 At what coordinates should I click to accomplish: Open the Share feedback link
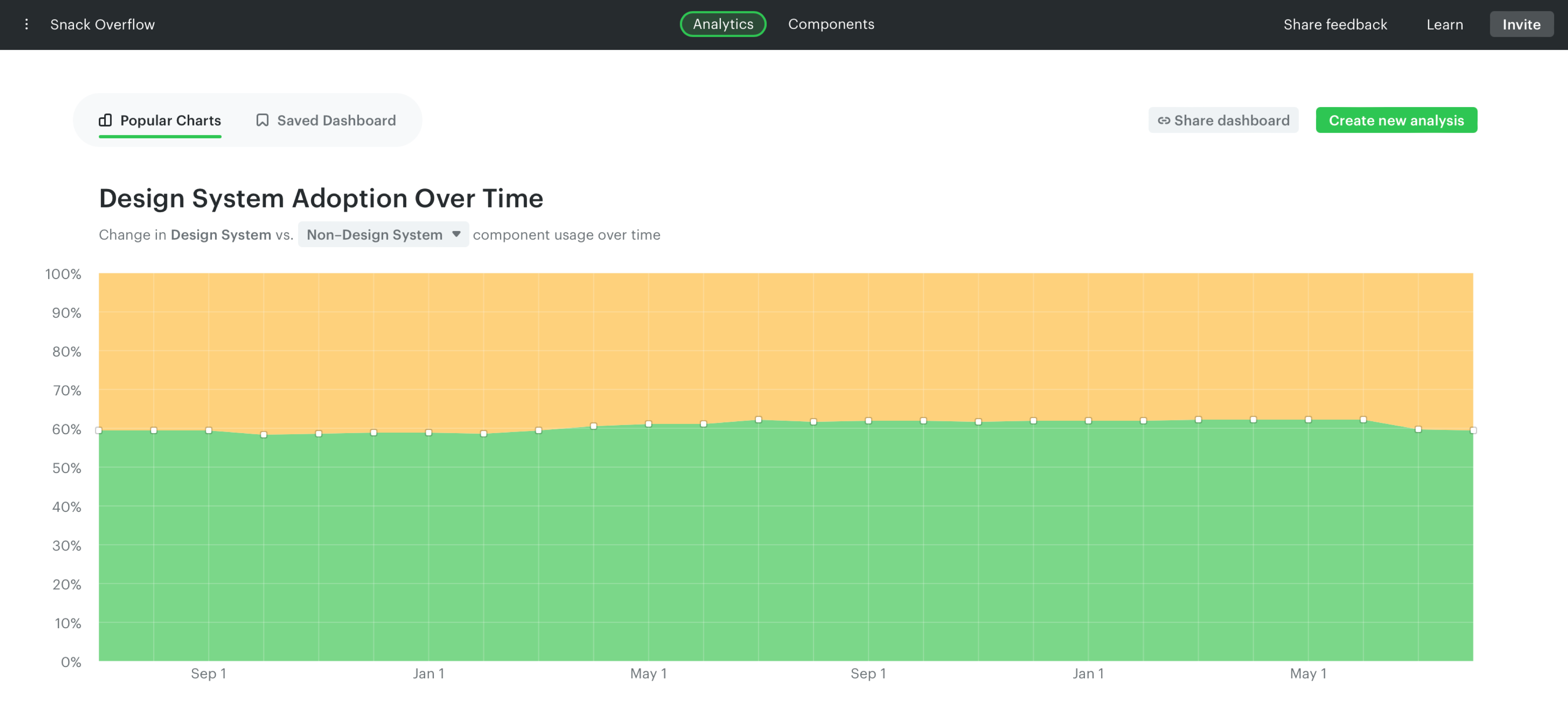(1335, 24)
